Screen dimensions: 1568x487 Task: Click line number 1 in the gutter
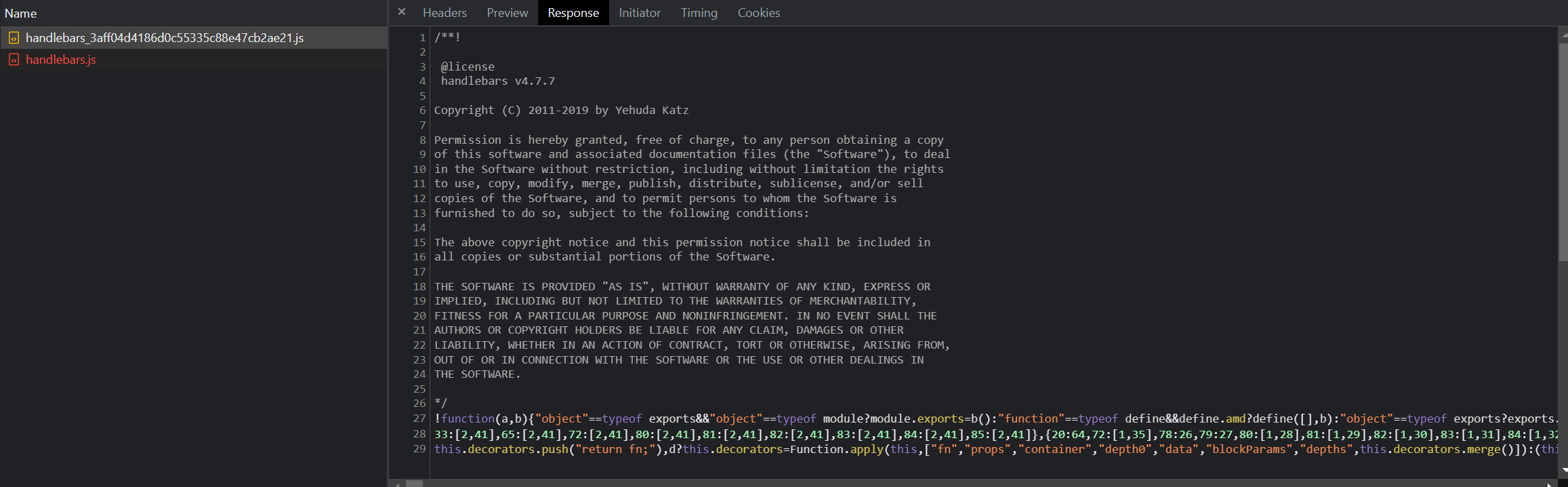(x=422, y=37)
